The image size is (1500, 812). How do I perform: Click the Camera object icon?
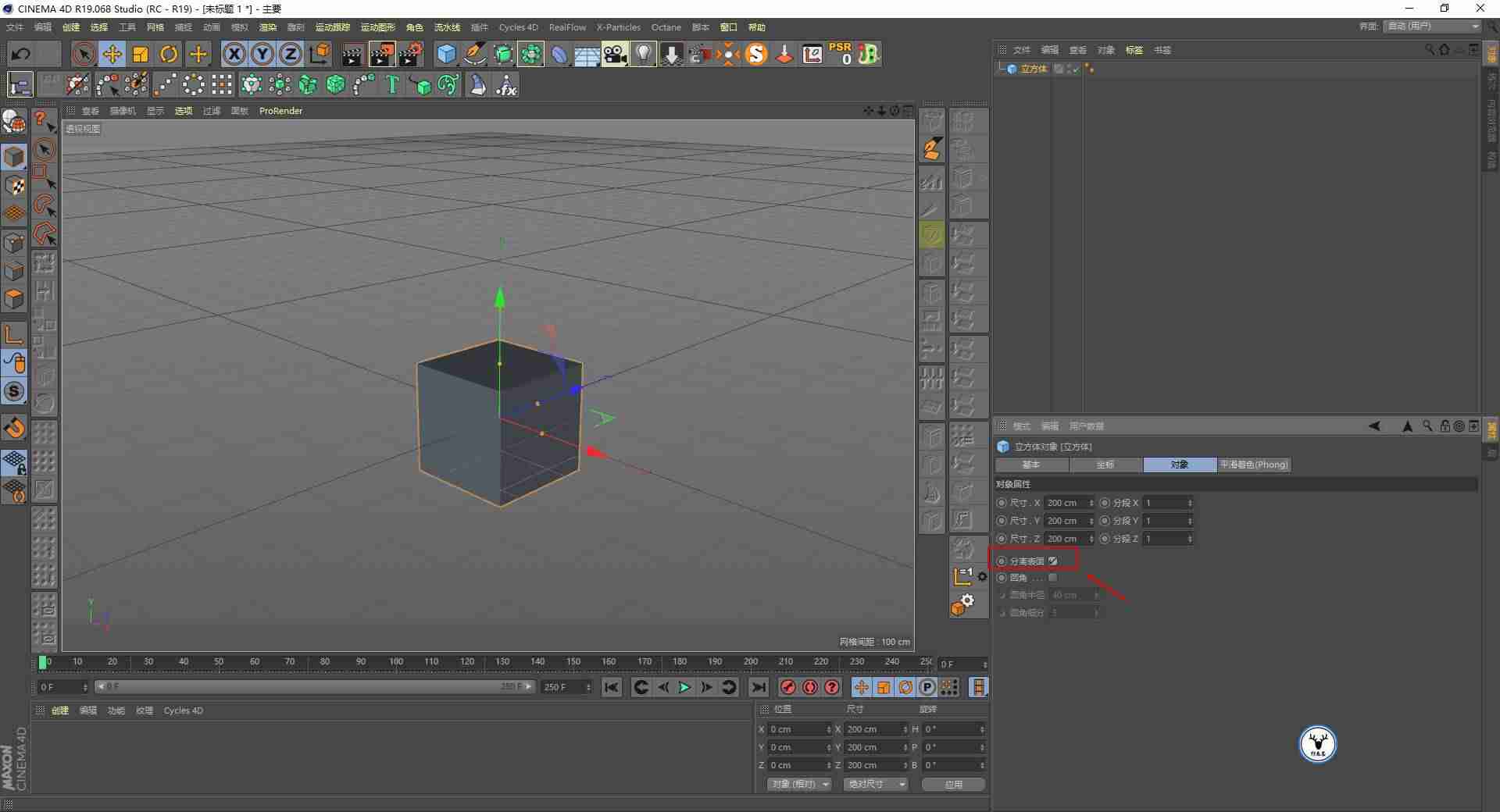[615, 54]
